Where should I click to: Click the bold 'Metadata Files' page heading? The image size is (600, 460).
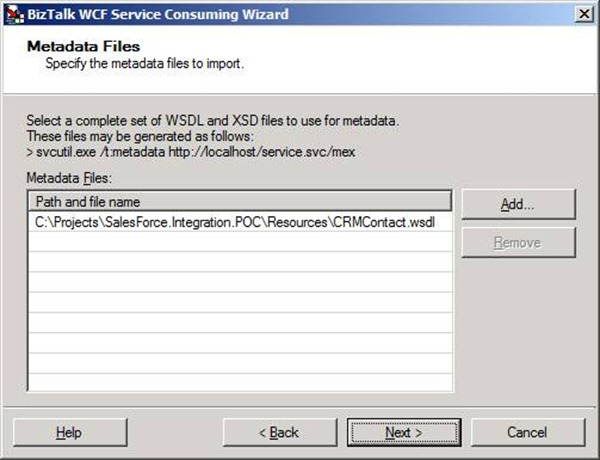click(x=83, y=46)
